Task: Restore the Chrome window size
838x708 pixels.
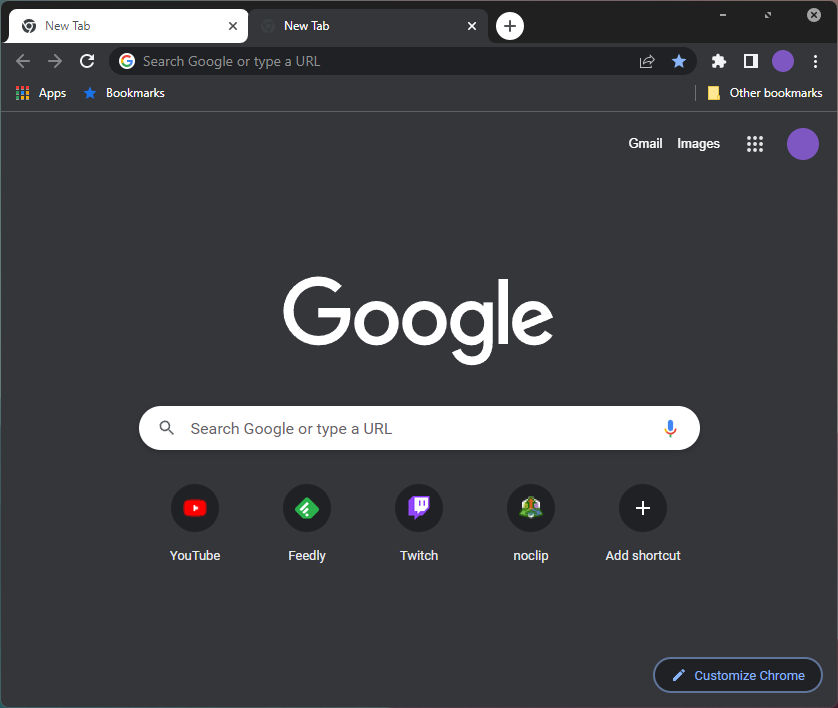Action: (768, 15)
